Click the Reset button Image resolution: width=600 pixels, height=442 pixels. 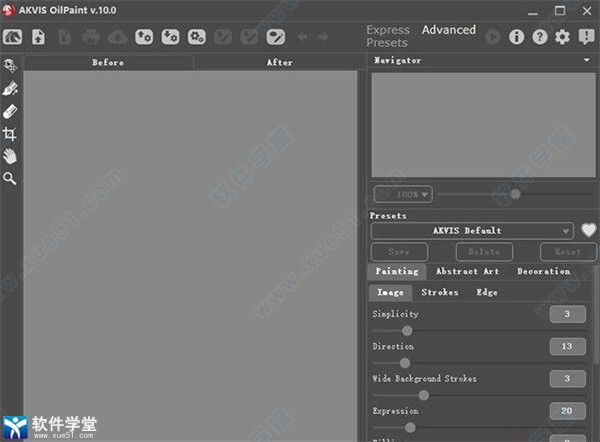[x=568, y=252]
